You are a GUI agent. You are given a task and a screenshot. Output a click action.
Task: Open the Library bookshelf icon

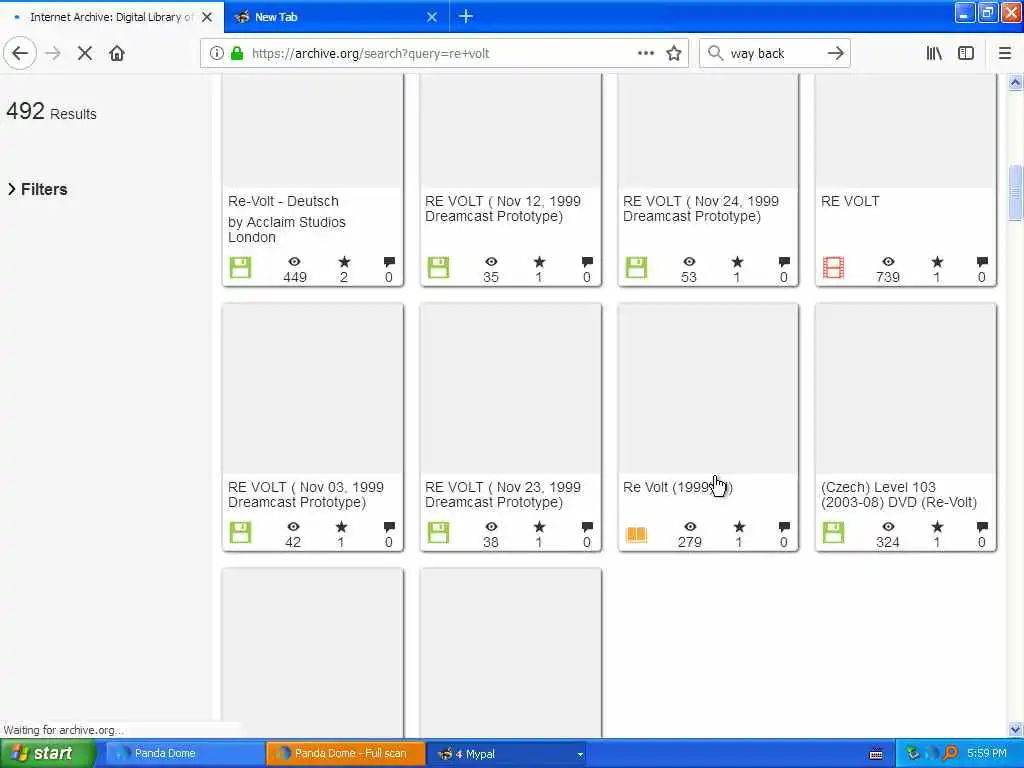[934, 54]
